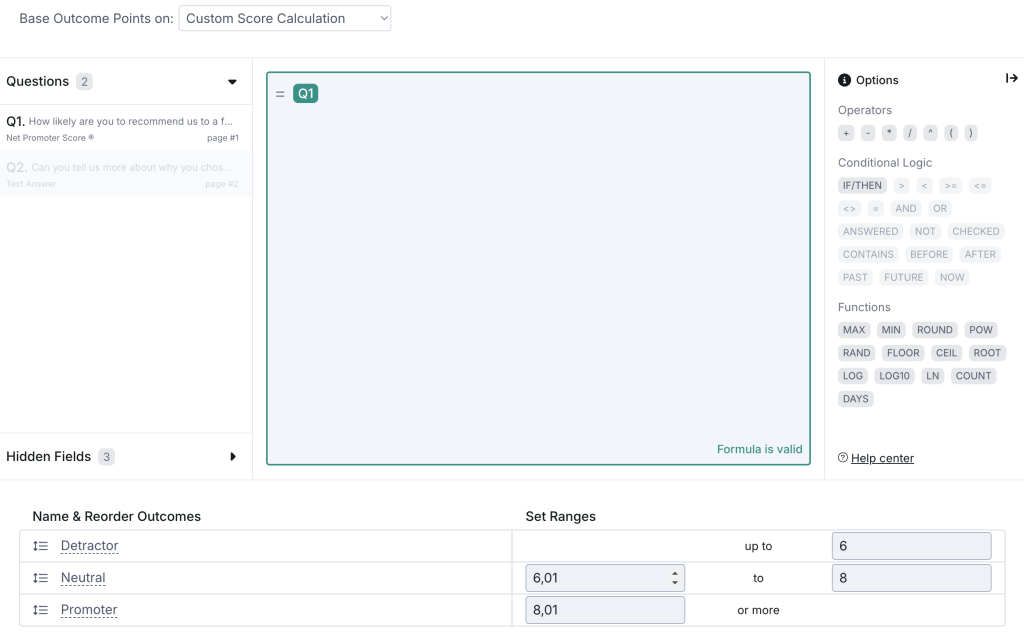Add the PAST condition
The width and height of the screenshot is (1024, 633).
856,278
